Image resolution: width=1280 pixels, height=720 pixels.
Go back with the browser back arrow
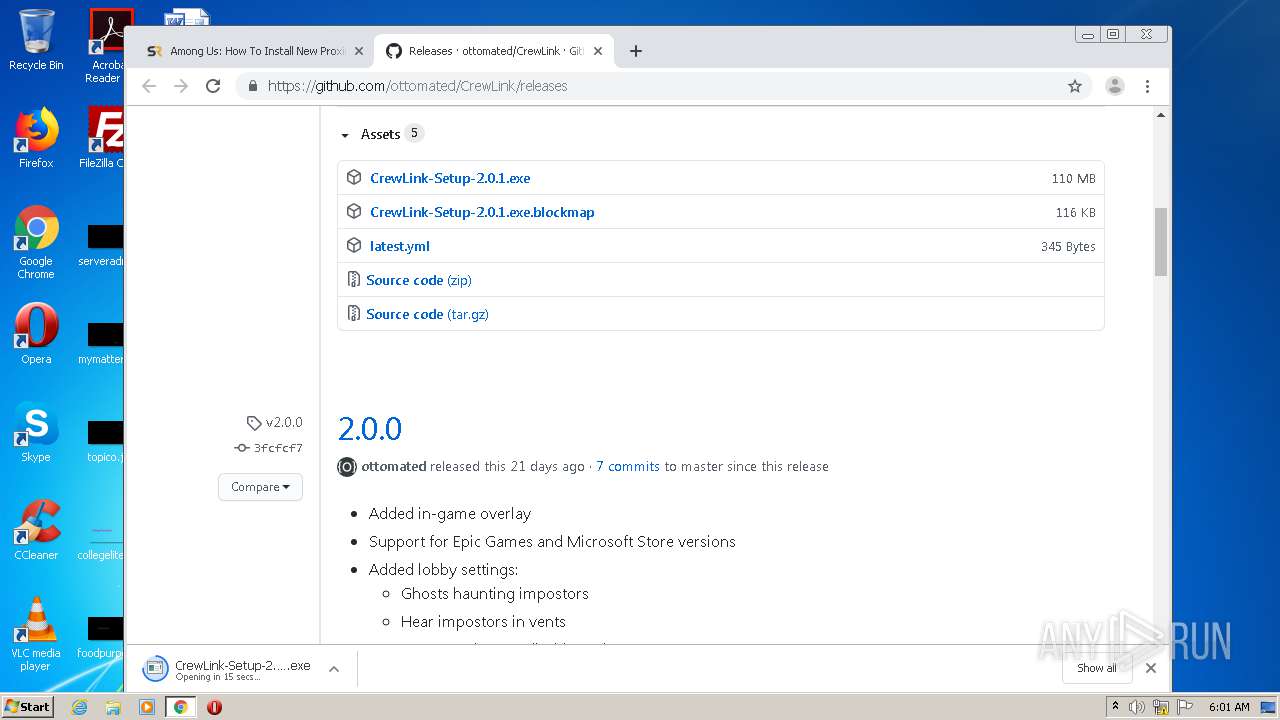[x=149, y=86]
